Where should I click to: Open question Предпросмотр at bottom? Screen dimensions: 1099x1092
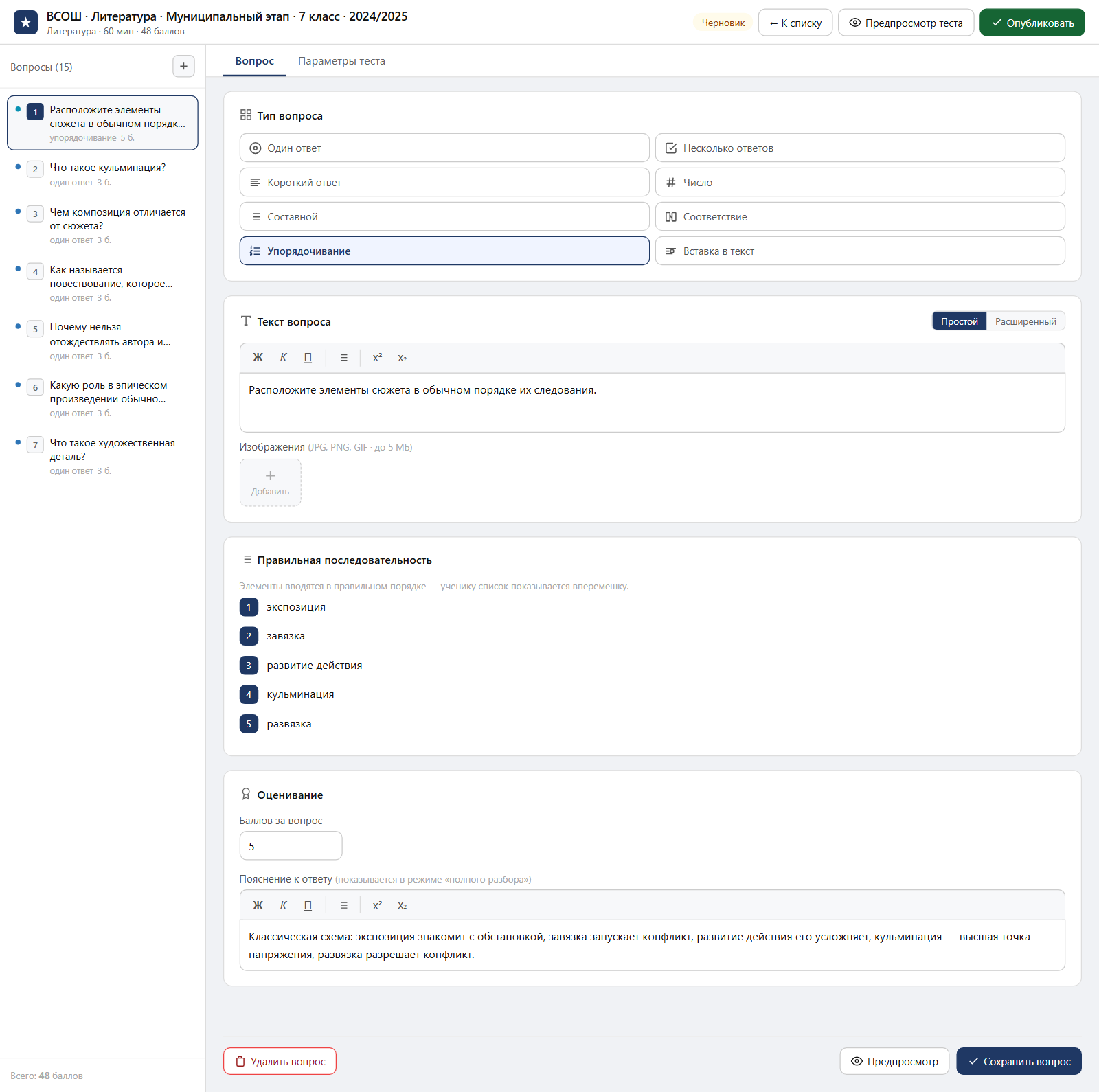tap(894, 1061)
